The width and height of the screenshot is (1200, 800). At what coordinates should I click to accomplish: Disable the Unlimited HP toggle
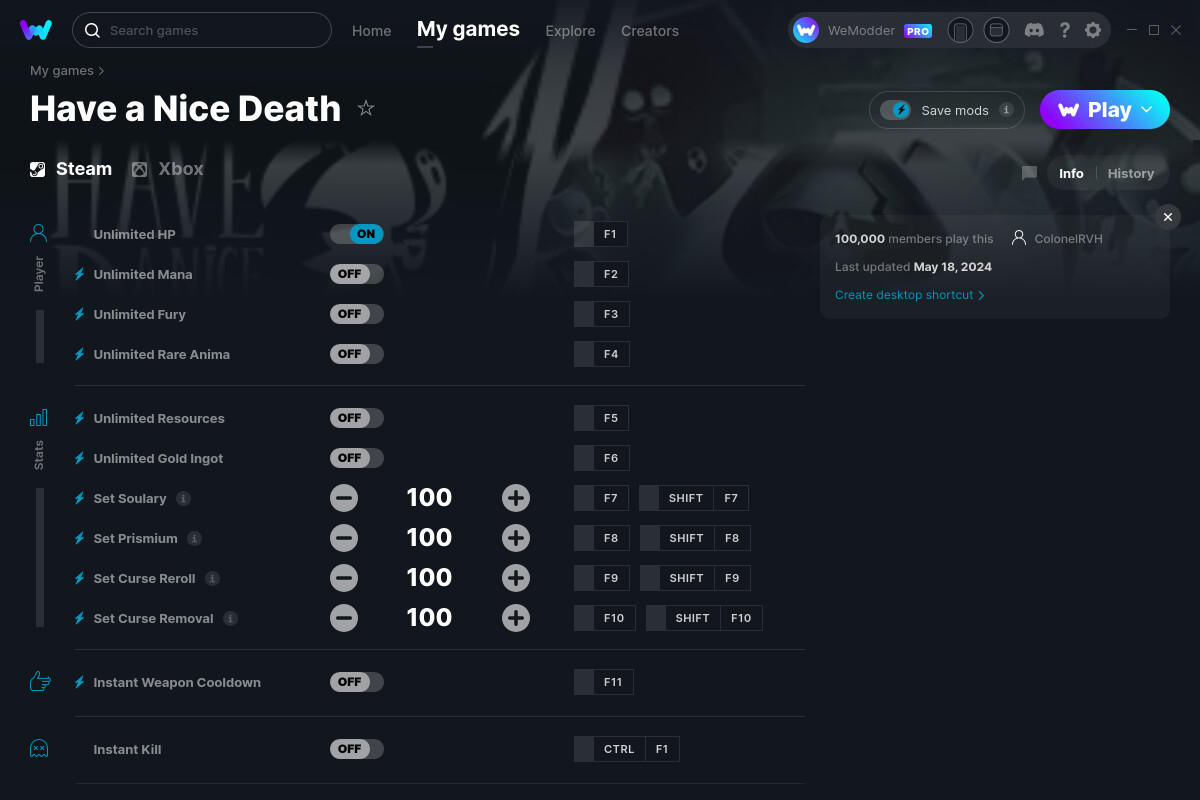(x=356, y=233)
